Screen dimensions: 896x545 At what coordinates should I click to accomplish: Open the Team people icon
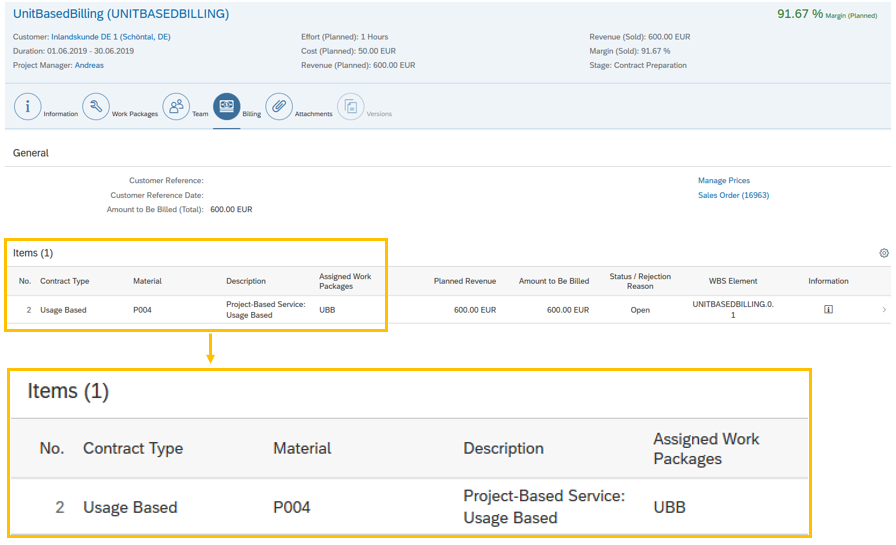tap(176, 106)
